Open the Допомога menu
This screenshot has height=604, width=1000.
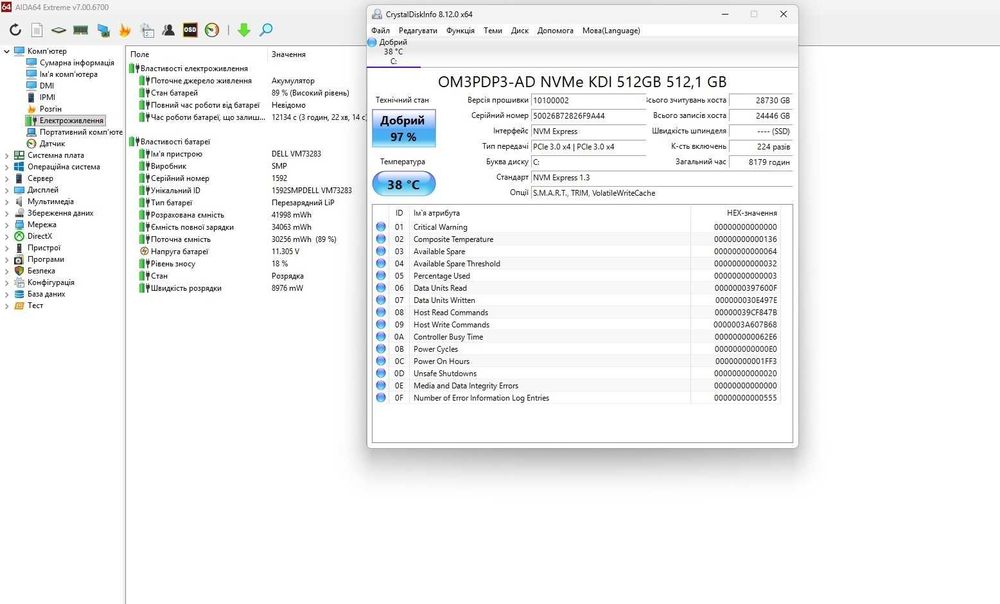pyautogui.click(x=555, y=30)
